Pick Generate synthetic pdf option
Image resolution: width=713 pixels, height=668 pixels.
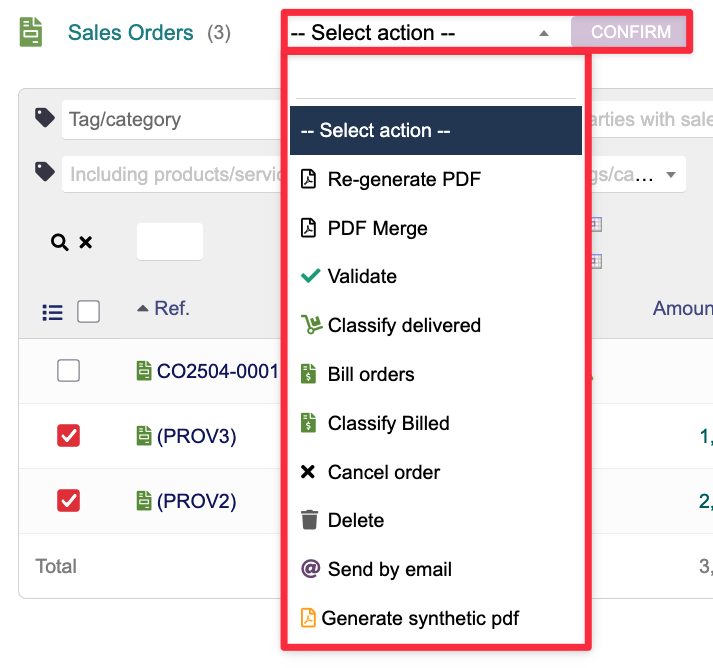tap(420, 619)
